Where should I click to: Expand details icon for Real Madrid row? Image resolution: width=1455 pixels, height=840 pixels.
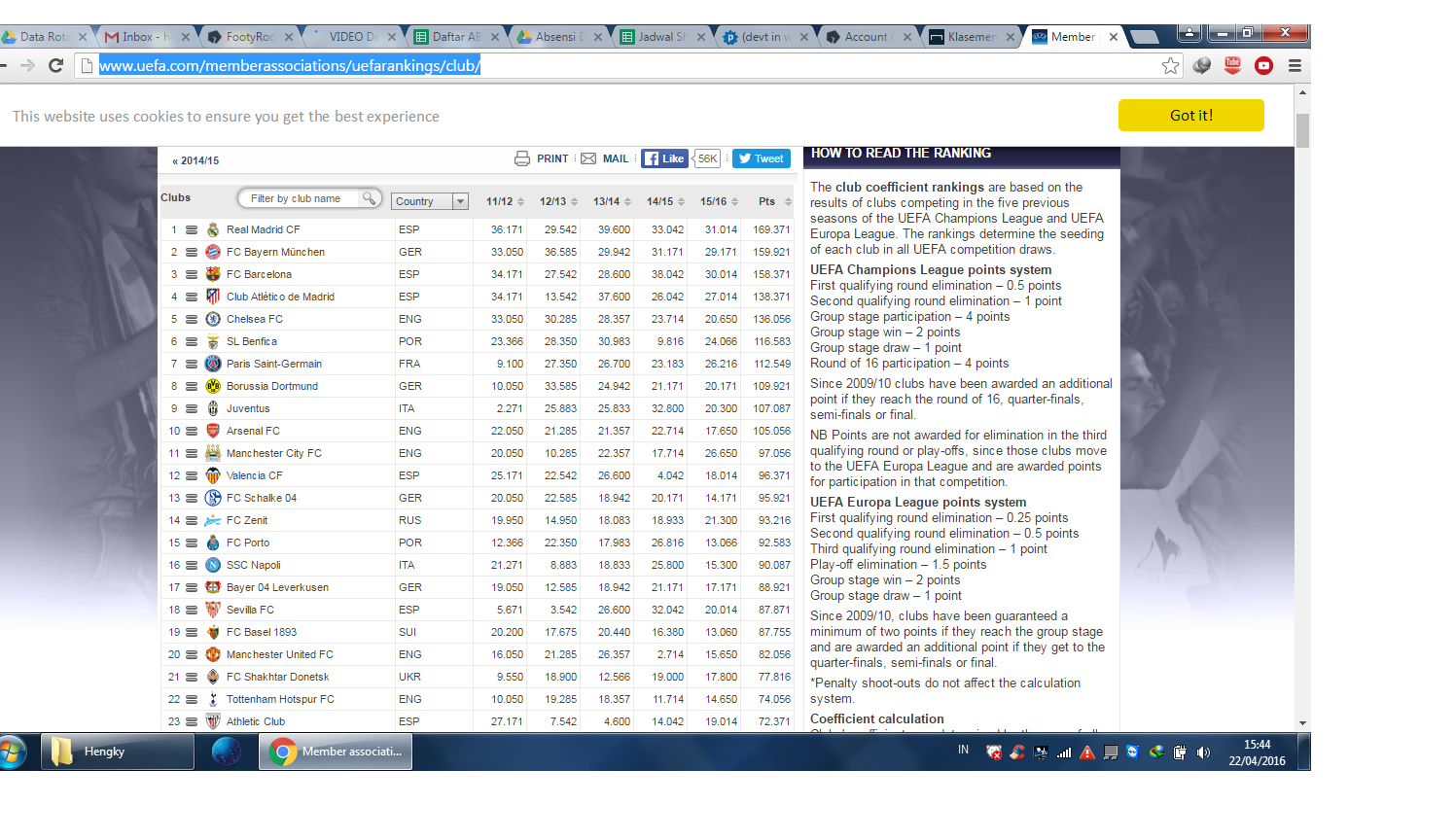192,230
